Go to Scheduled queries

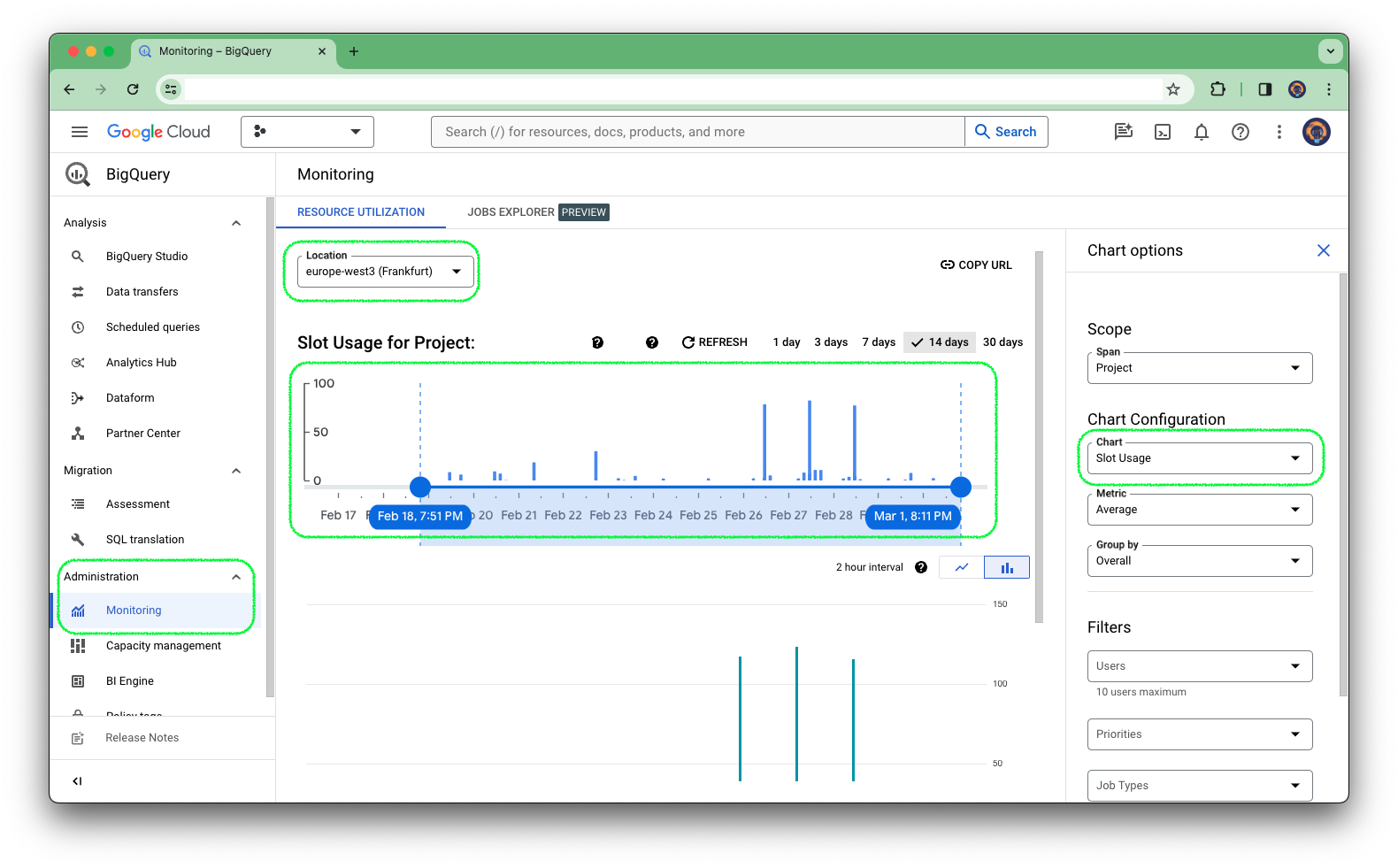(152, 327)
